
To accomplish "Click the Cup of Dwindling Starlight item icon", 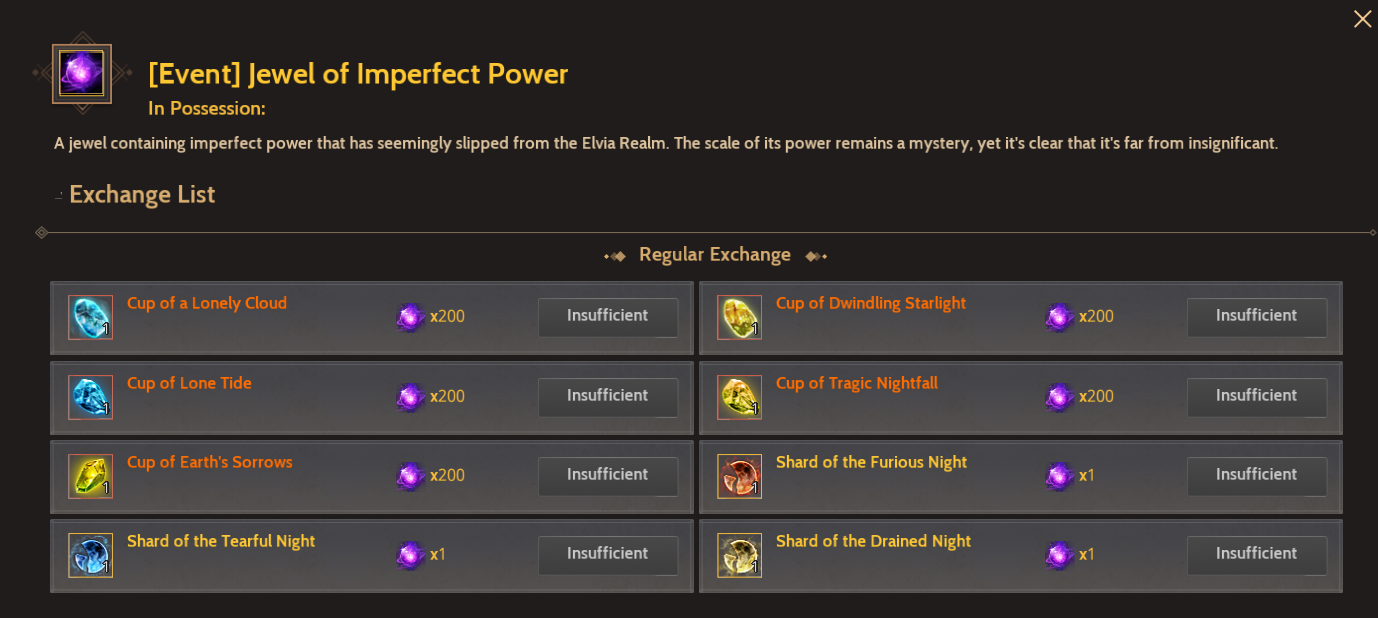I will tap(739, 317).
